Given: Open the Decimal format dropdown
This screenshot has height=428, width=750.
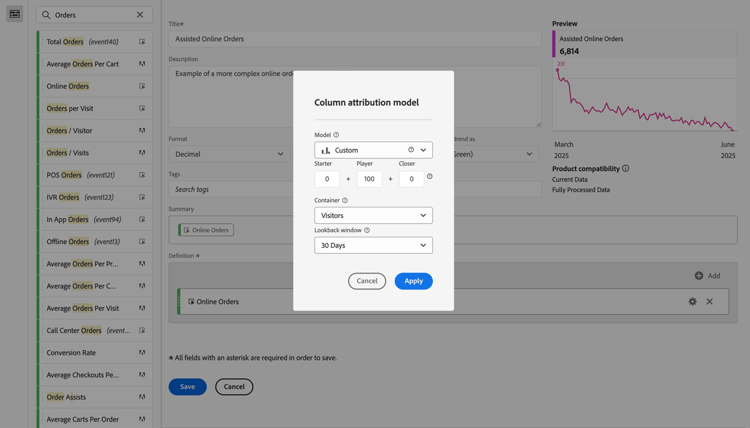Looking at the screenshot, I should click(x=229, y=154).
